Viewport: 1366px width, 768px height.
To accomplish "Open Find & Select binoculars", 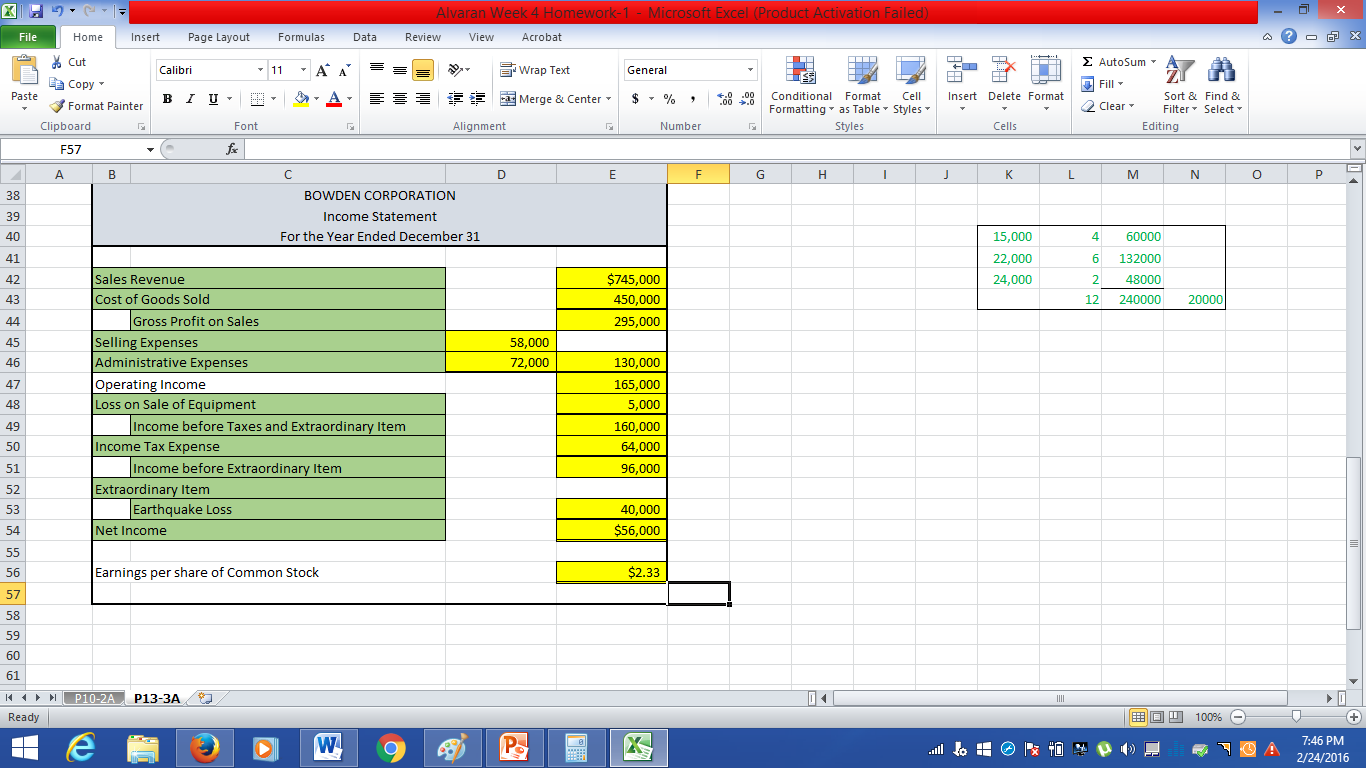I will 1222,87.
